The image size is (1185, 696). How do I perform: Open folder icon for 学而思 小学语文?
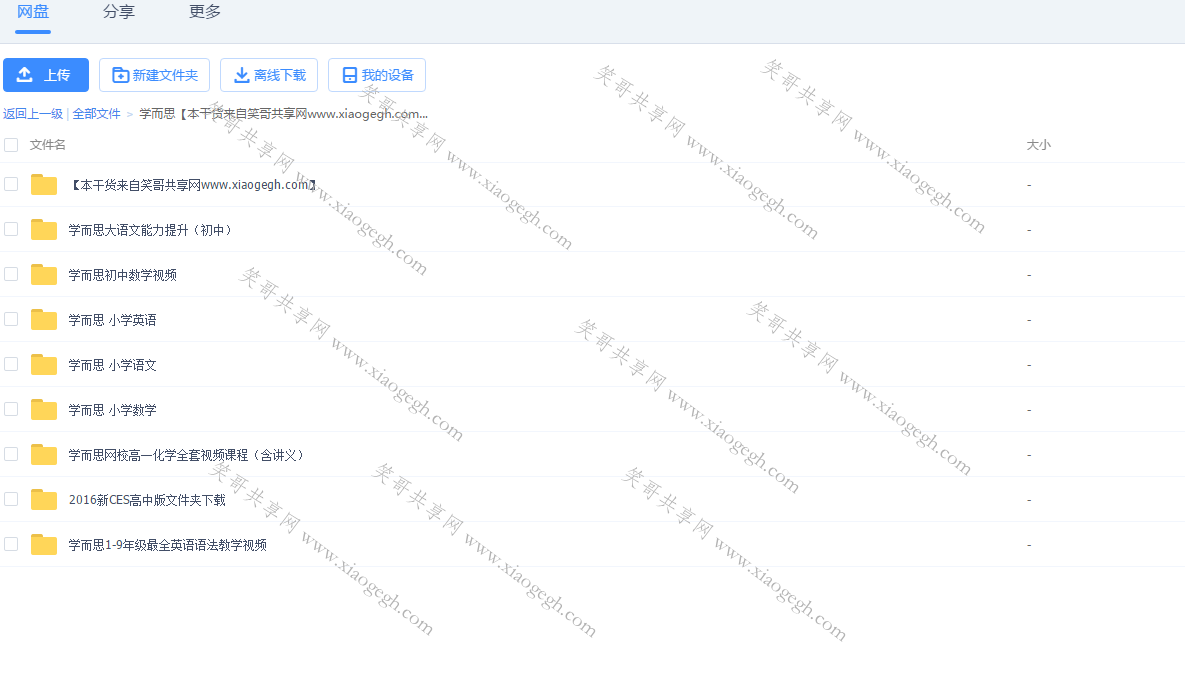pyautogui.click(x=44, y=365)
